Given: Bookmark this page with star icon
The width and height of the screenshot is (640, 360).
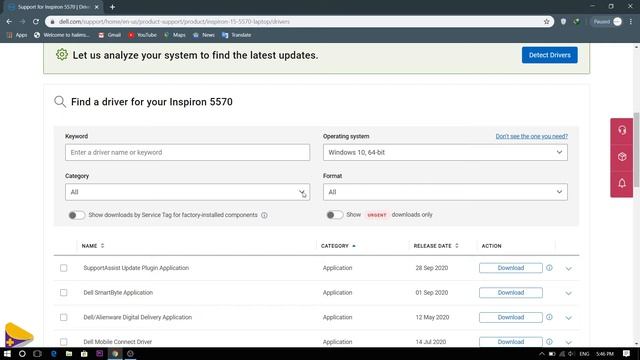Looking at the screenshot, I should 547,22.
